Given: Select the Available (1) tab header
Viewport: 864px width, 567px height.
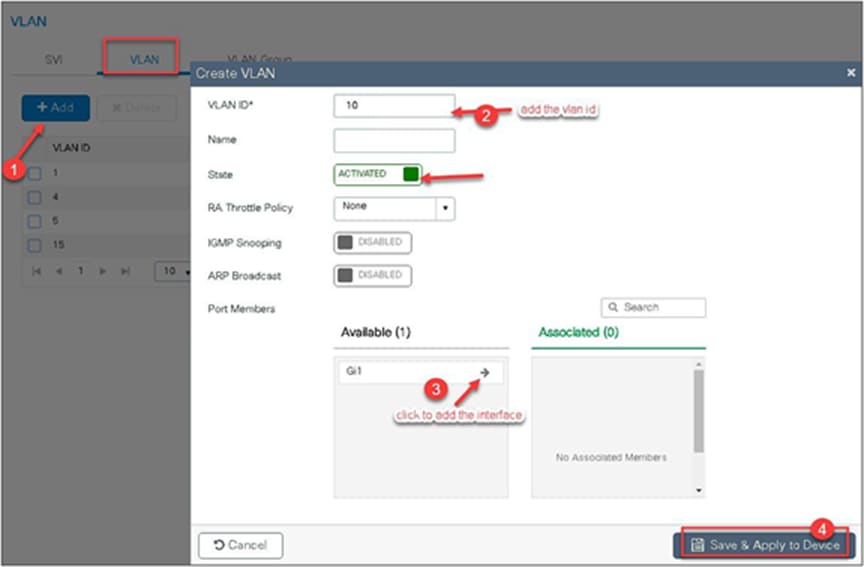Looking at the screenshot, I should (x=376, y=332).
